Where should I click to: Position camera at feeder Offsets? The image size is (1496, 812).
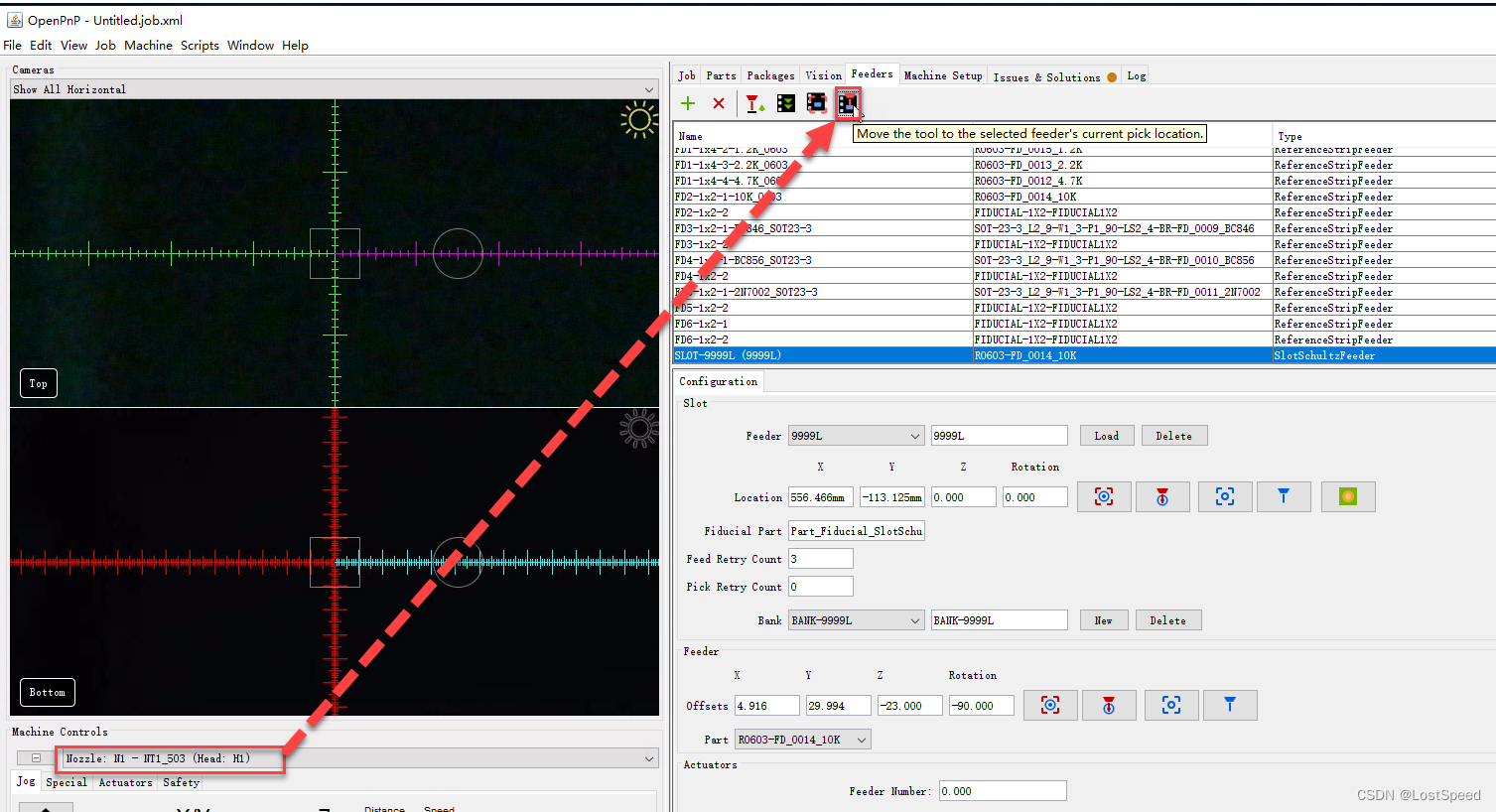click(x=1171, y=706)
